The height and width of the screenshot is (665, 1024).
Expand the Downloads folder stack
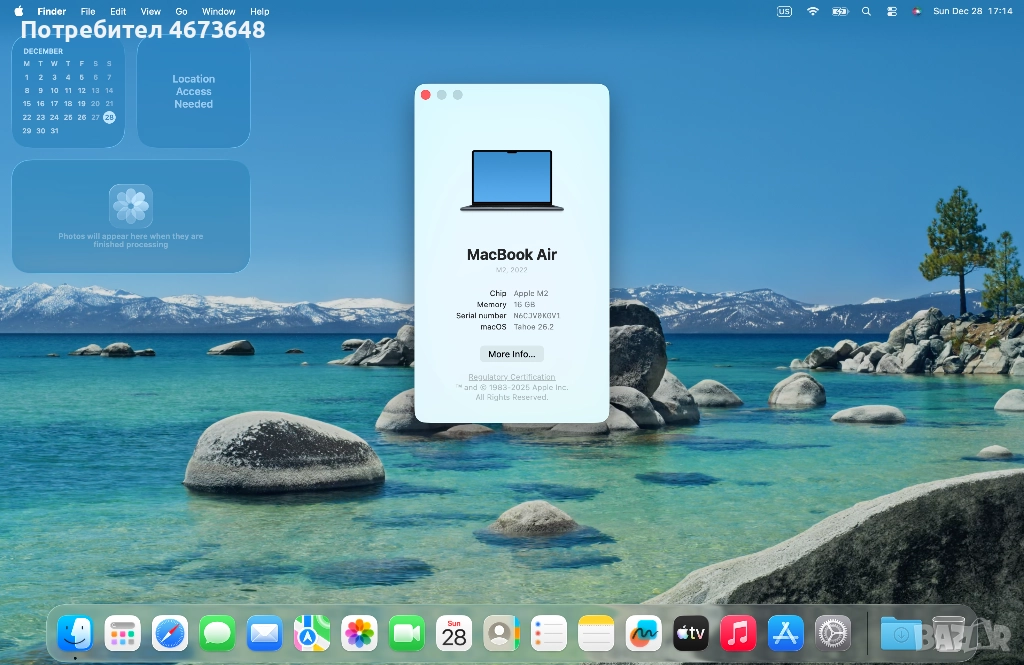click(901, 633)
